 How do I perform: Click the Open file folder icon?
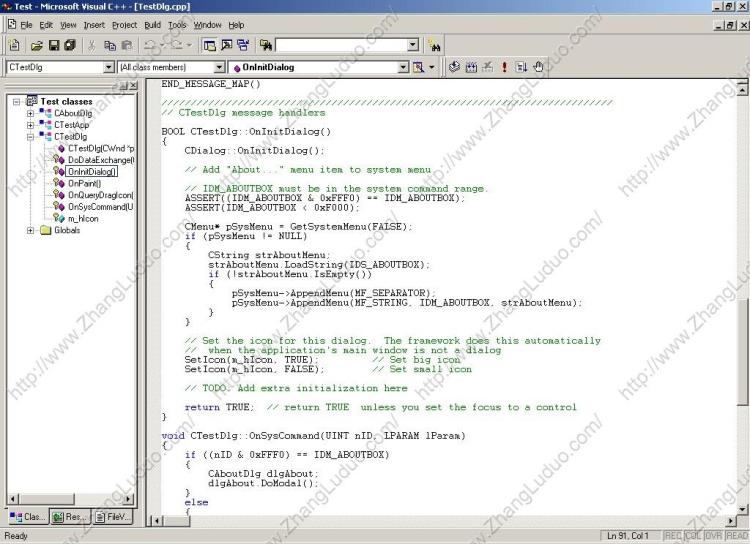coord(37,45)
